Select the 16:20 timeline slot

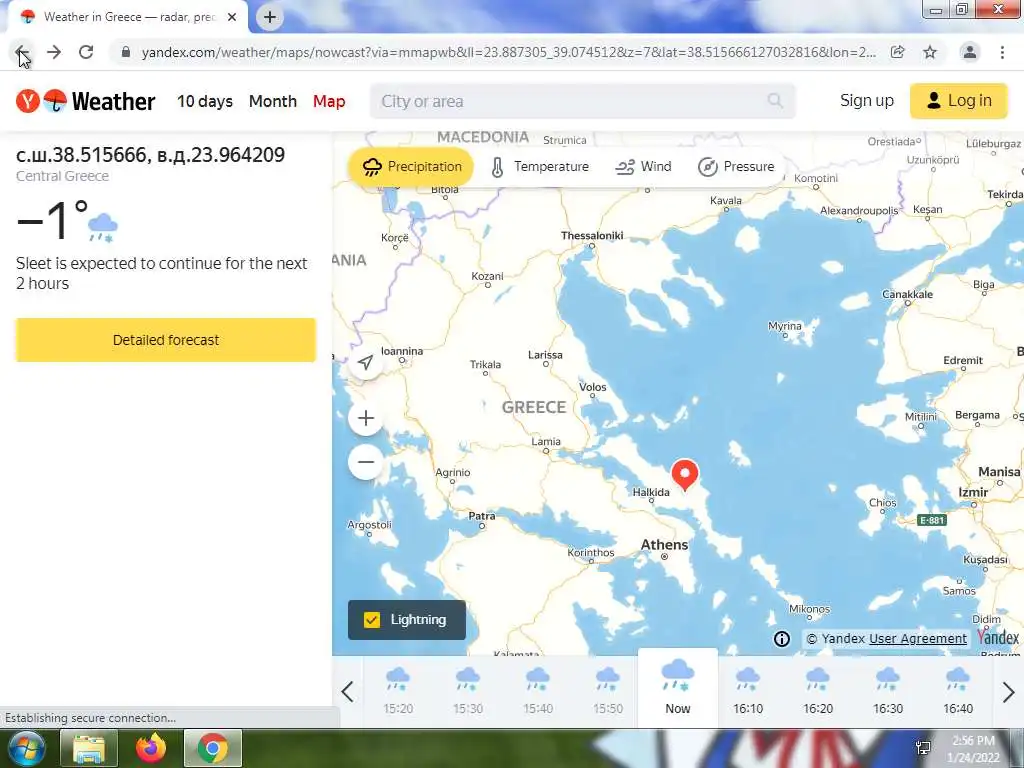click(818, 691)
